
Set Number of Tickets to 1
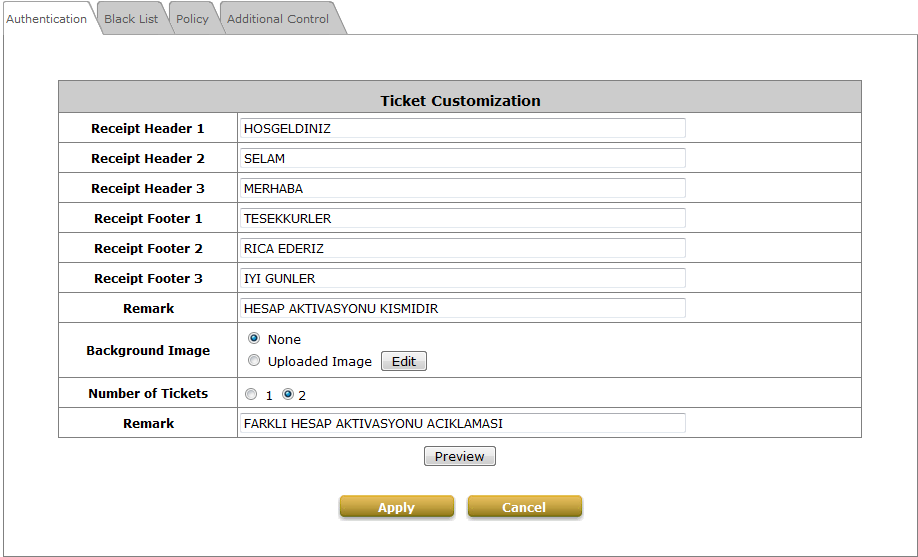coord(251,394)
